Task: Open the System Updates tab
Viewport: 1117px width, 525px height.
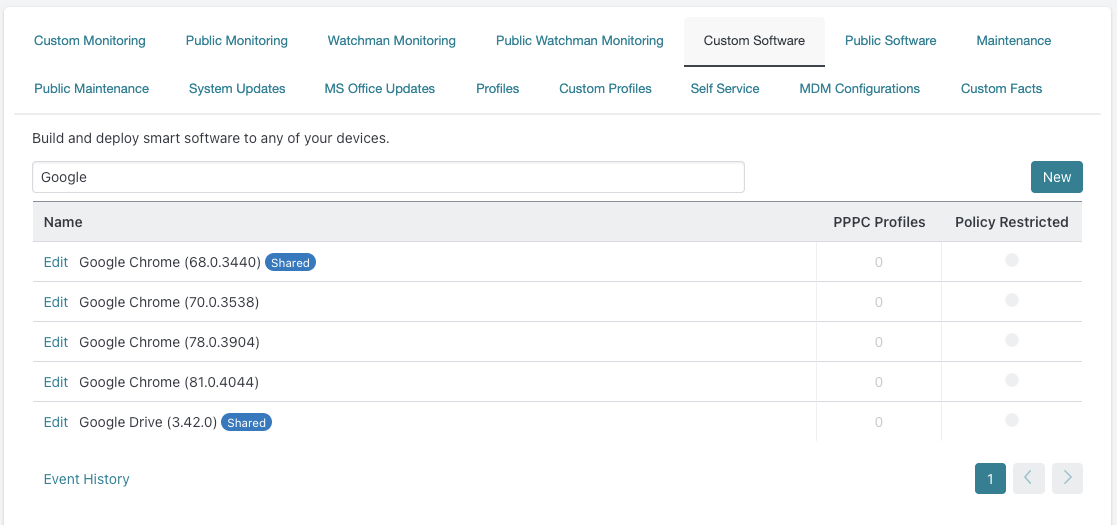Action: [x=237, y=88]
